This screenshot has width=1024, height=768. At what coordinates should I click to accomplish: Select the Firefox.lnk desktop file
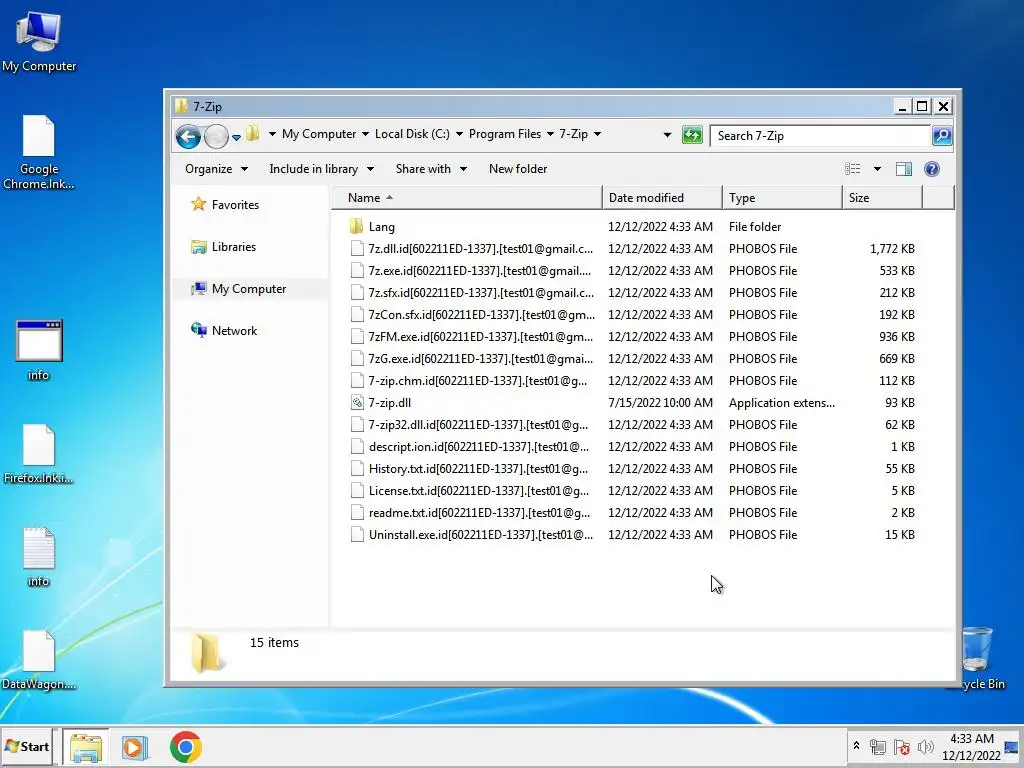[39, 455]
